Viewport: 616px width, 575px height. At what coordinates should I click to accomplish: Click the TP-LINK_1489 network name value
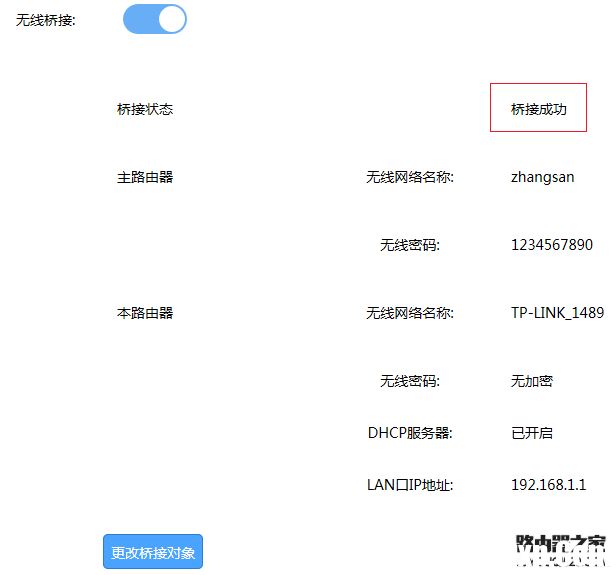coord(557,313)
